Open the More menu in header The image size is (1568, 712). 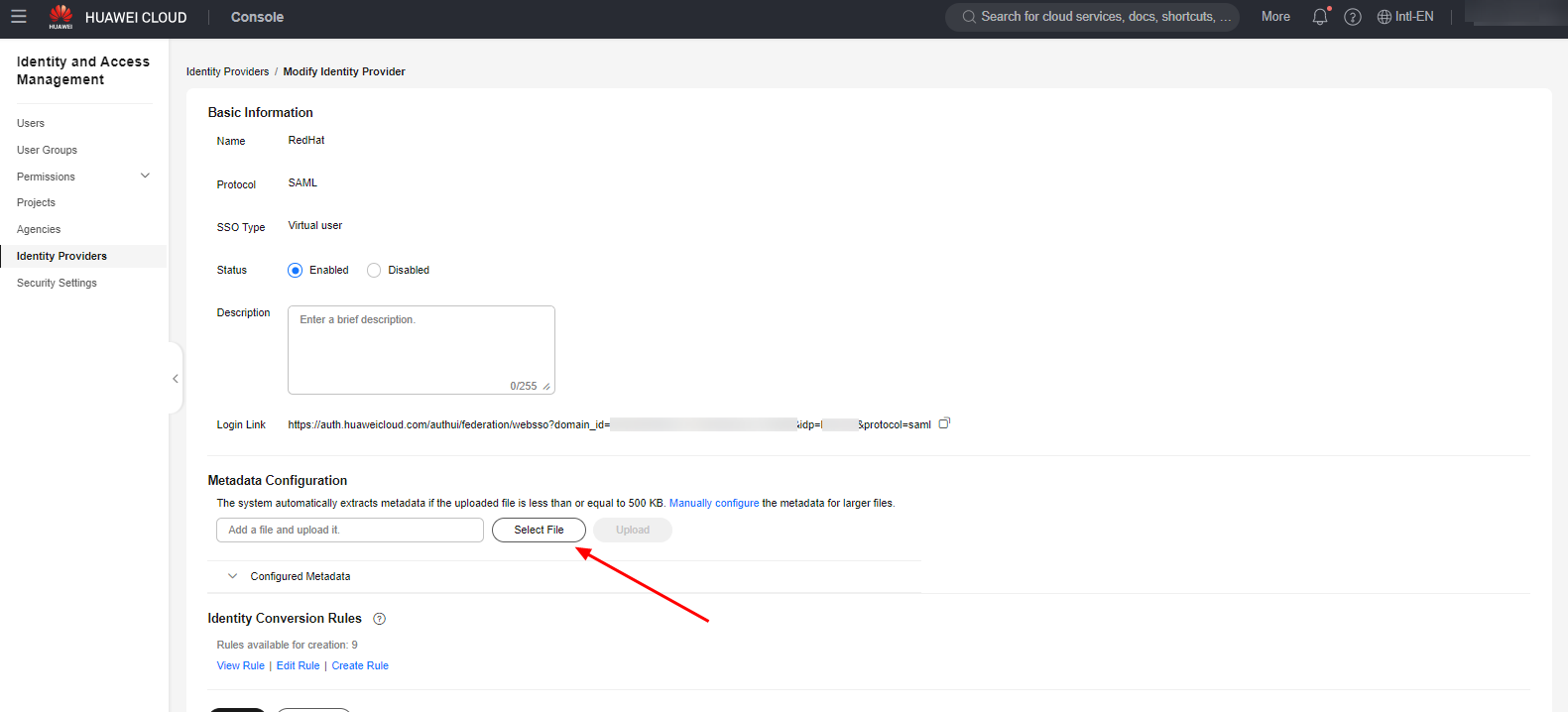pyautogui.click(x=1275, y=17)
